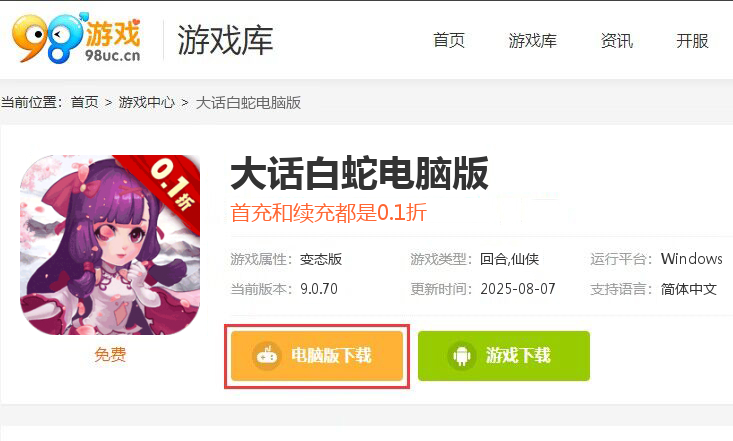733x441 pixels.
Task: Click the green 游戏下载 button
Action: click(x=504, y=356)
